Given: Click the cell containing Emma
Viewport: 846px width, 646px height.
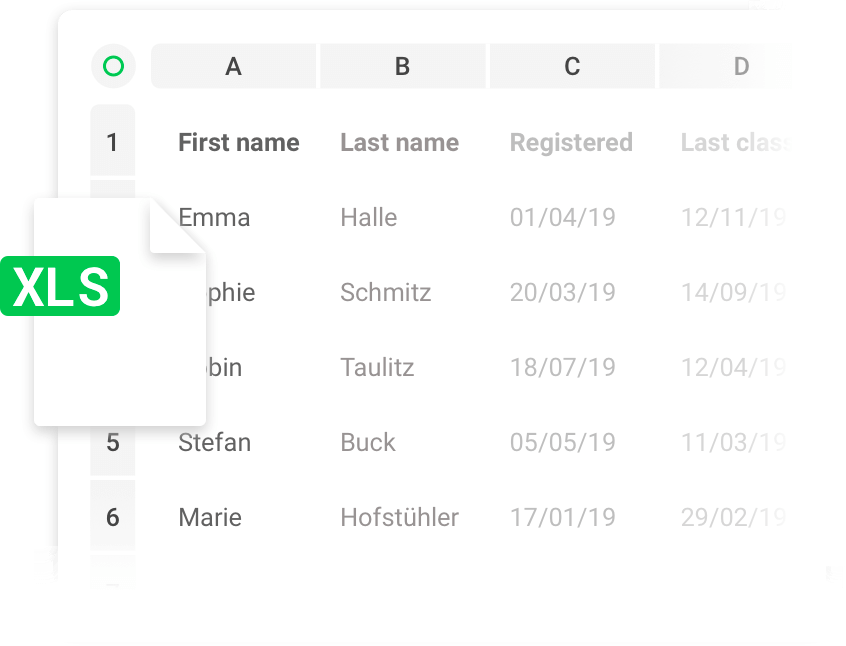Looking at the screenshot, I should point(214,217).
